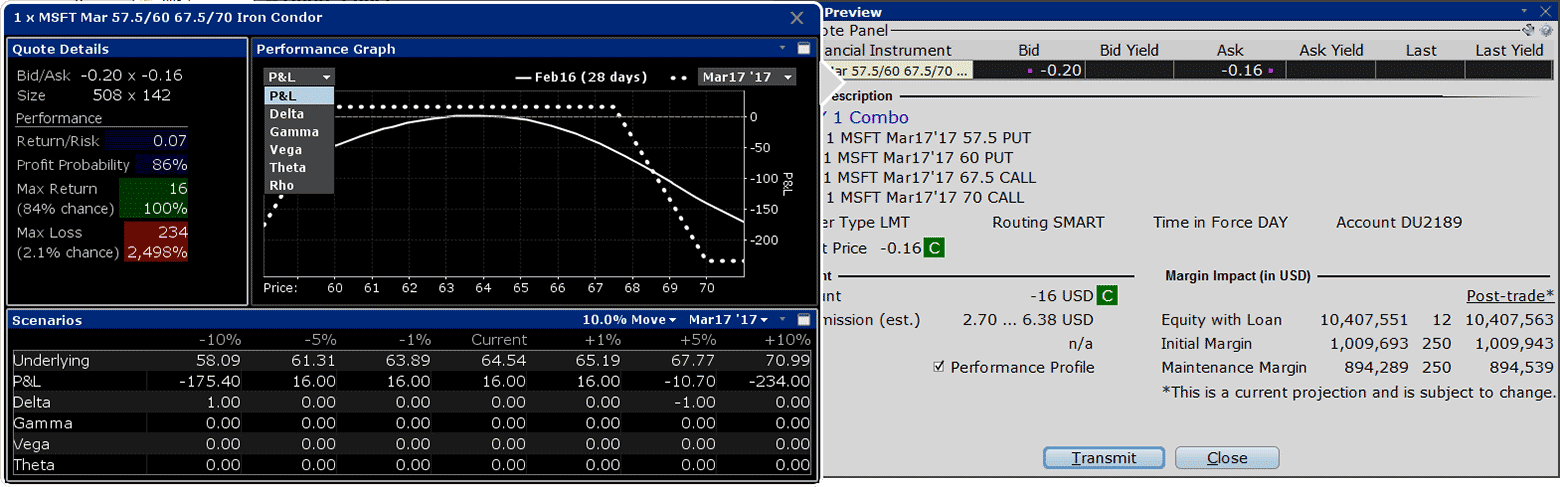Select Gamma in graph type list

(299, 131)
